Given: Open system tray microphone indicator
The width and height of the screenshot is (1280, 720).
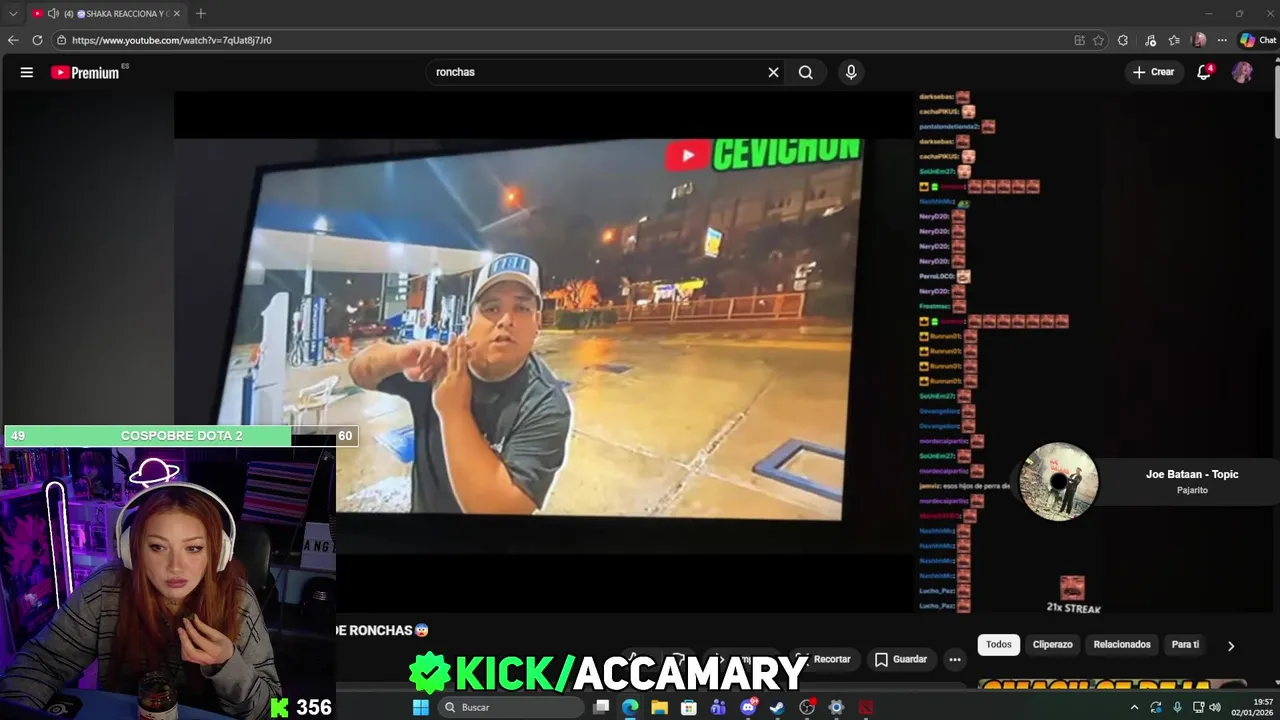Looking at the screenshot, I should pyautogui.click(x=1177, y=707).
